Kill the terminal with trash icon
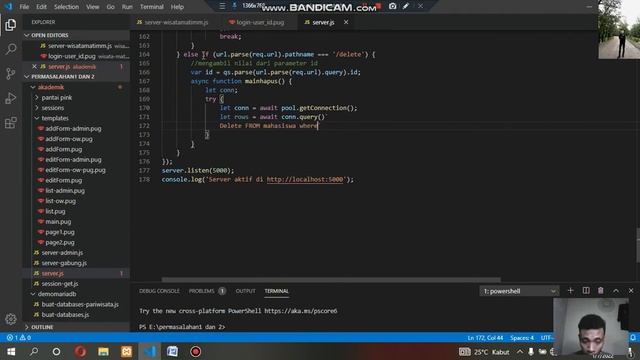Image resolution: width=640 pixels, height=360 pixels. (600, 291)
